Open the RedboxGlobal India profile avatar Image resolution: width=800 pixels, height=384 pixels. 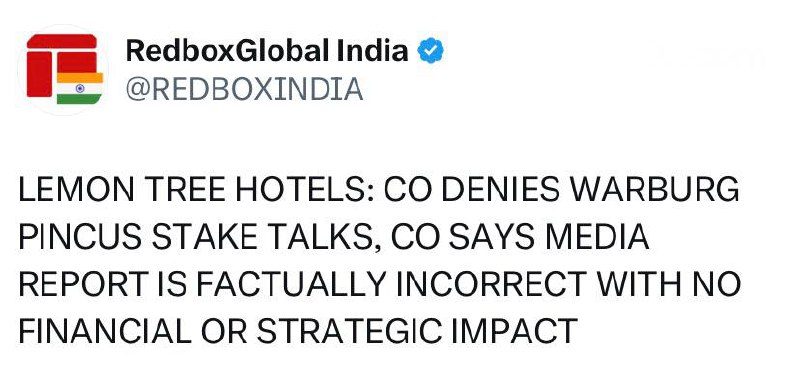pos(63,69)
